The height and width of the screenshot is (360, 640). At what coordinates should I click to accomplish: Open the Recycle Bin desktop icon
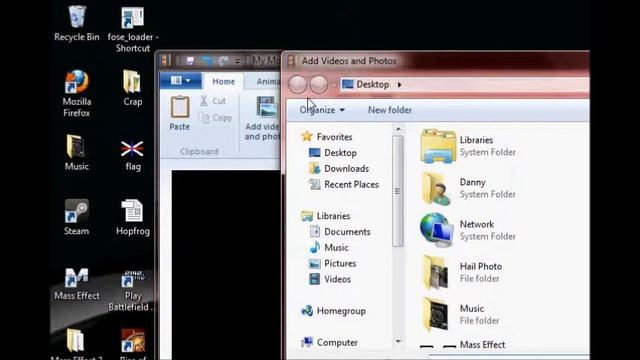[x=77, y=24]
